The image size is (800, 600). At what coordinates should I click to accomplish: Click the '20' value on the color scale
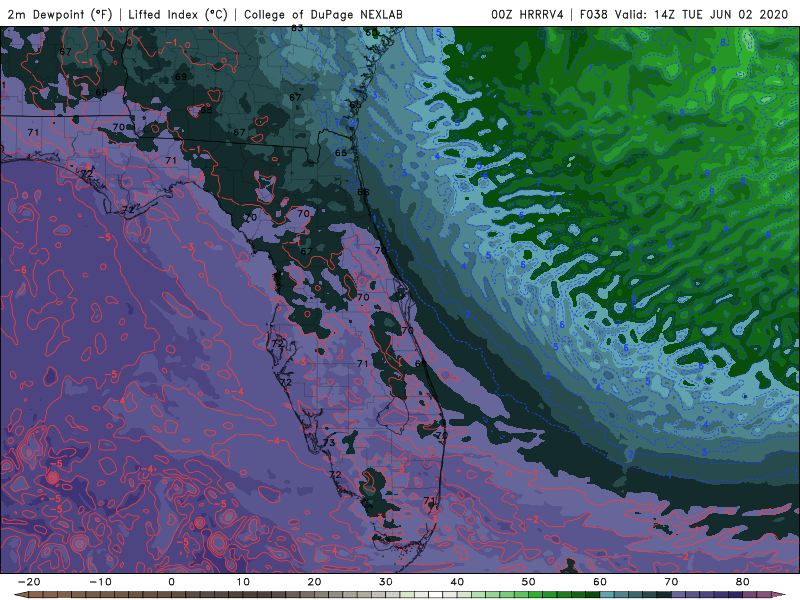[x=314, y=582]
